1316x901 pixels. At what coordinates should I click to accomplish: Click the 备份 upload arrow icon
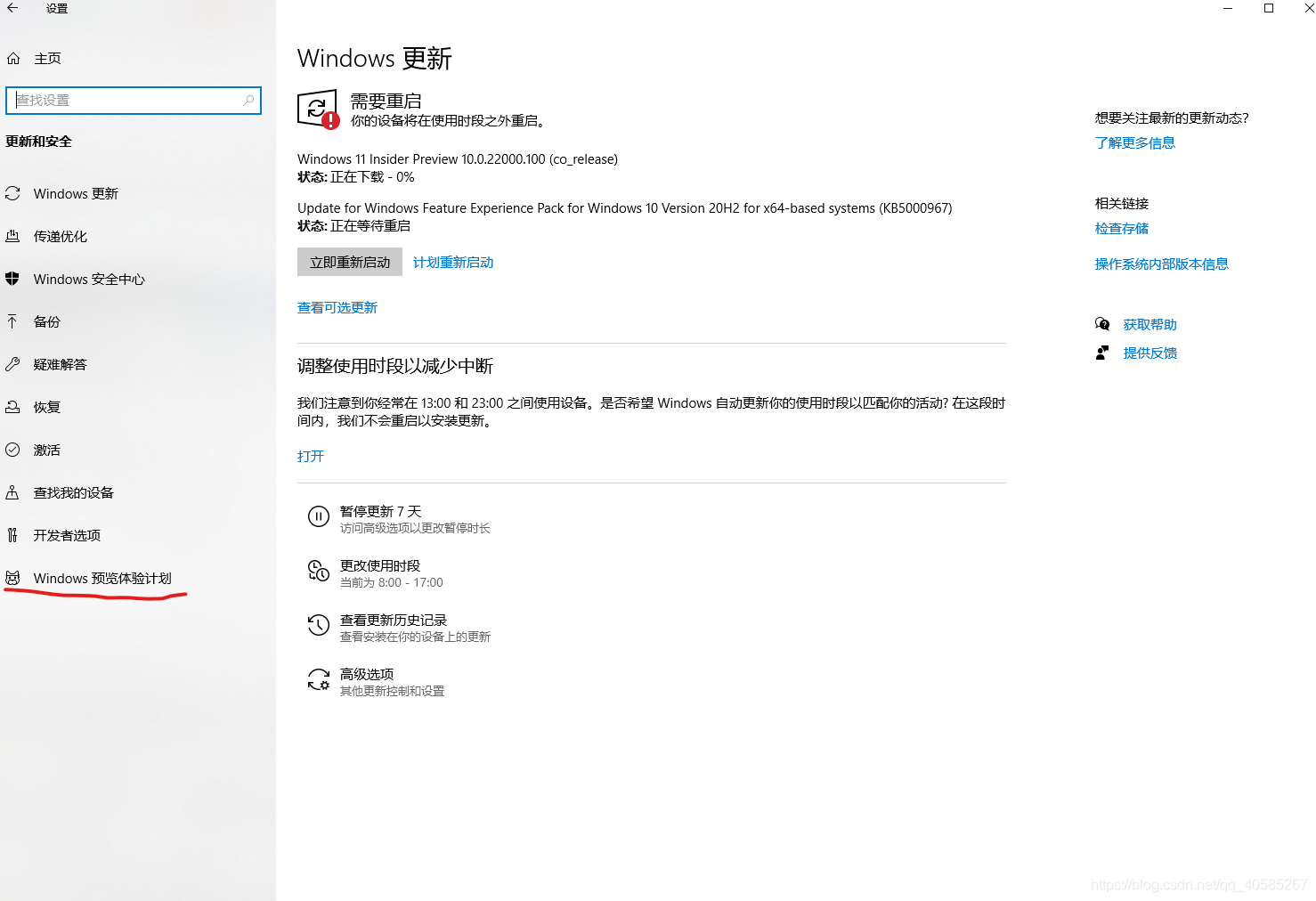[x=12, y=321]
